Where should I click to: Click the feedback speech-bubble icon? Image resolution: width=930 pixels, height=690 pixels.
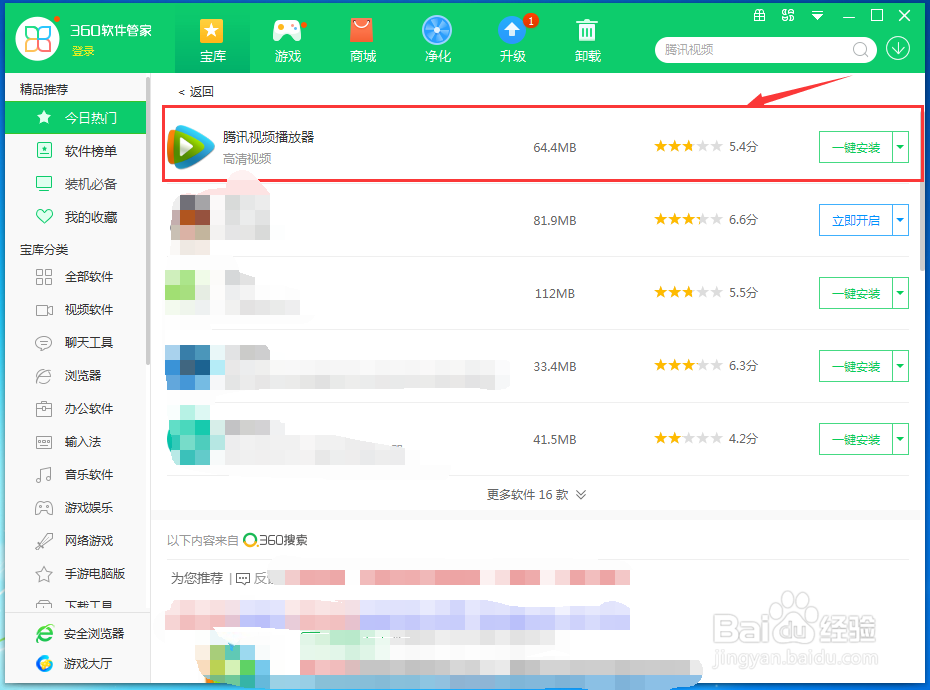[x=243, y=578]
